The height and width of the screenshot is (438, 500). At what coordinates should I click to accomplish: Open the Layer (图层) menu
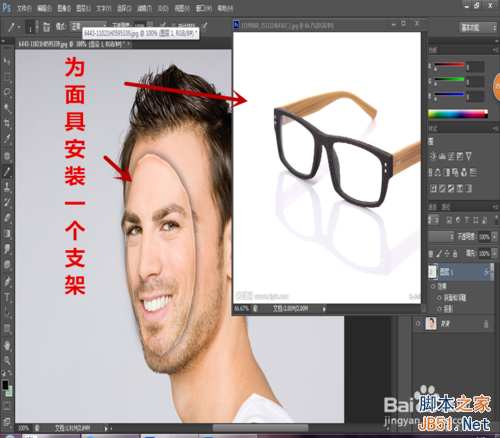tap(83, 8)
